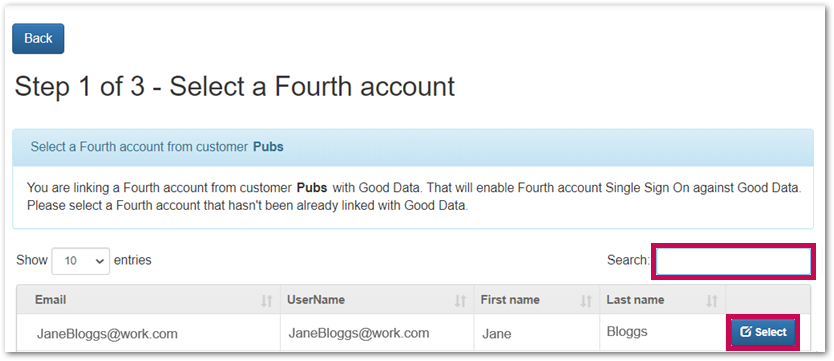Screen dimensions: 834x361
Task: Click the JaneBloggs@work.com cell in UserName column
Action: pos(358,333)
